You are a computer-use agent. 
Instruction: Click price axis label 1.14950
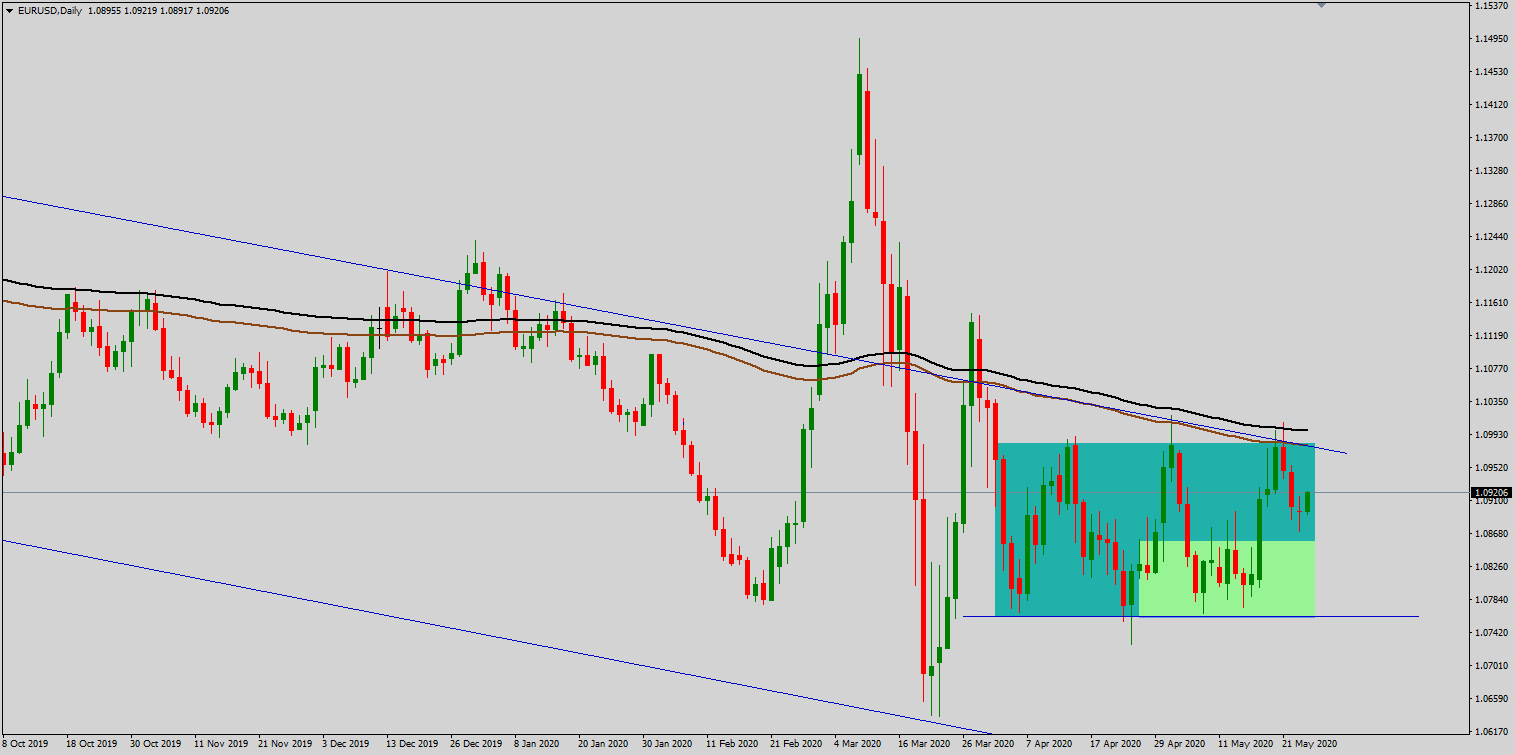point(1490,39)
